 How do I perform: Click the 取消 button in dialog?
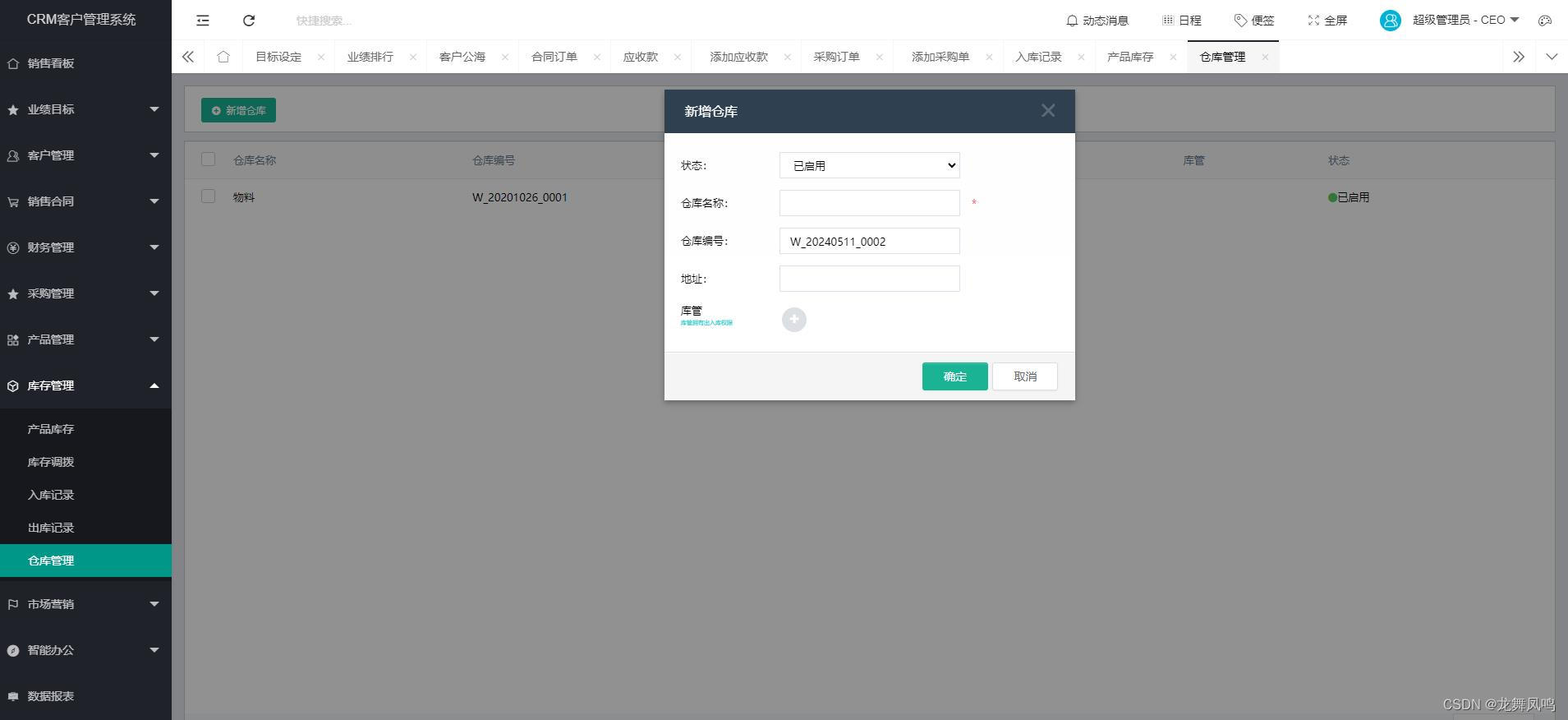coord(1025,376)
